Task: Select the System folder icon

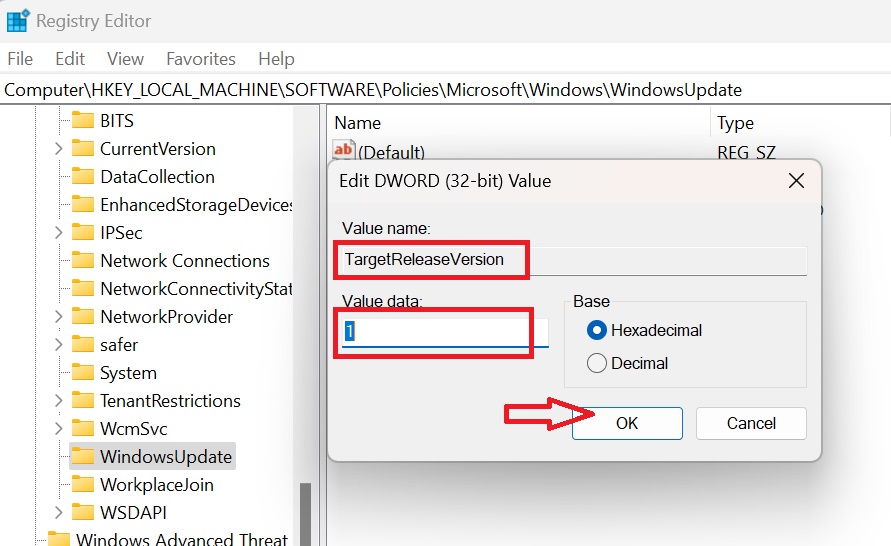Action: (x=83, y=372)
